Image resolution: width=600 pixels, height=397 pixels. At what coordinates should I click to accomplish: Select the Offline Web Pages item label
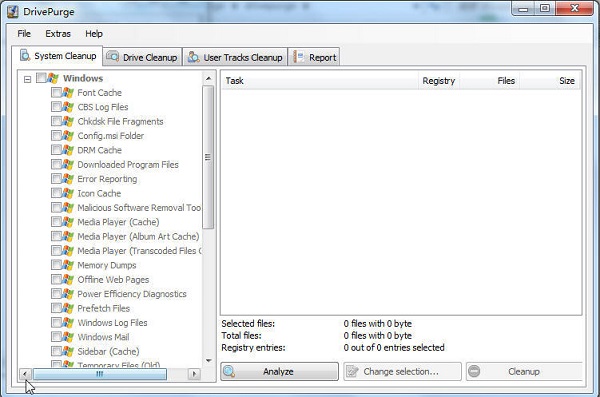[x=113, y=279]
